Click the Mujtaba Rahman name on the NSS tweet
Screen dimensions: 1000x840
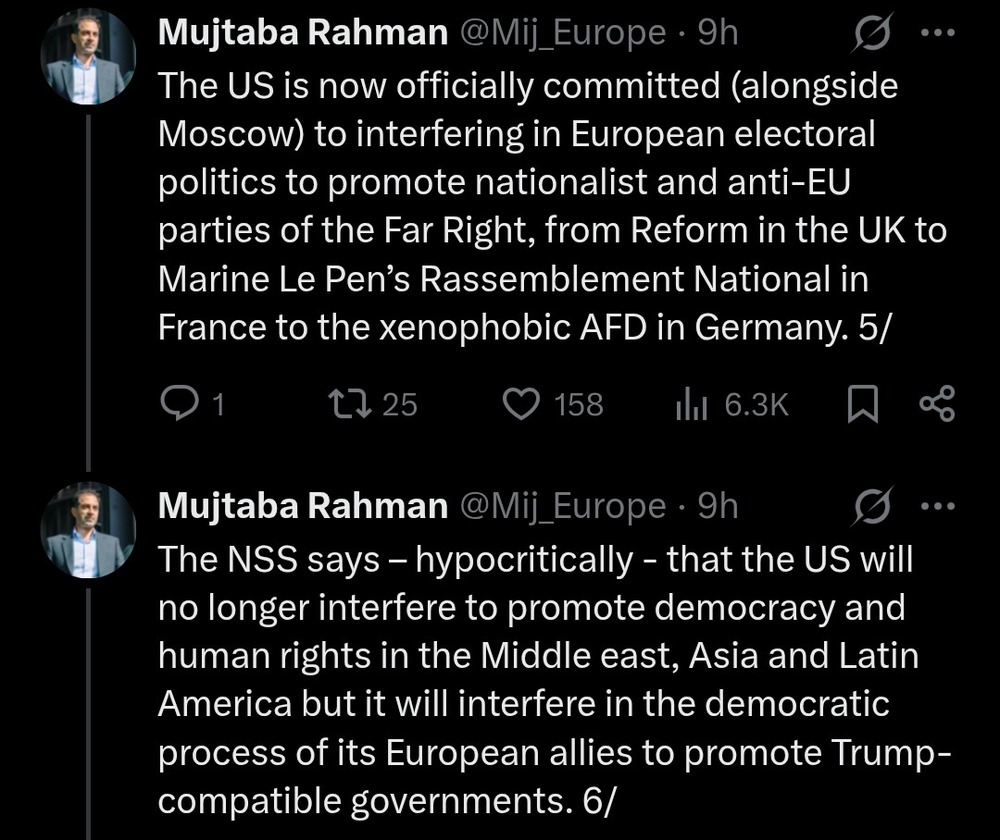[303, 507]
